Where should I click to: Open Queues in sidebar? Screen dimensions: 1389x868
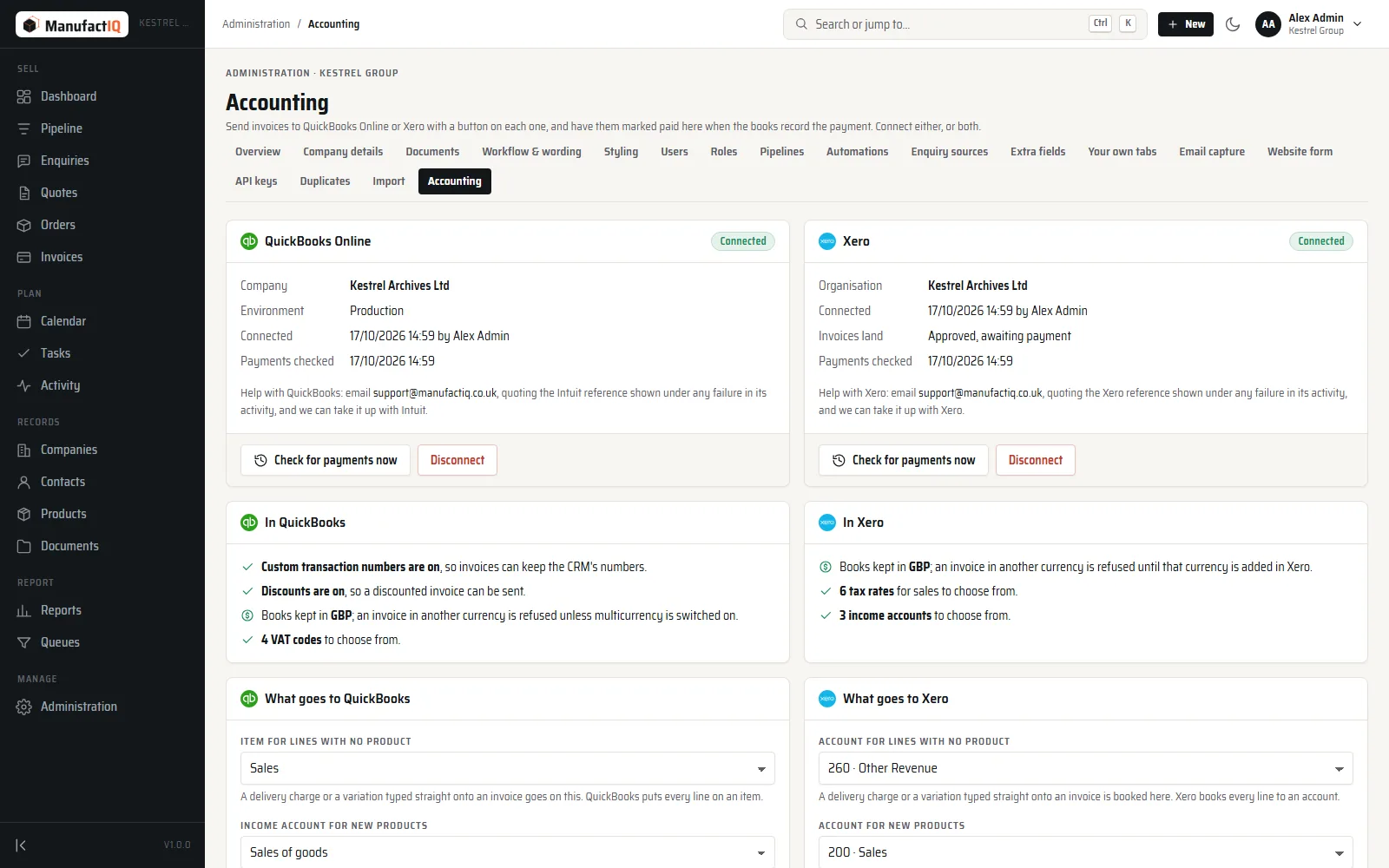coord(102,642)
